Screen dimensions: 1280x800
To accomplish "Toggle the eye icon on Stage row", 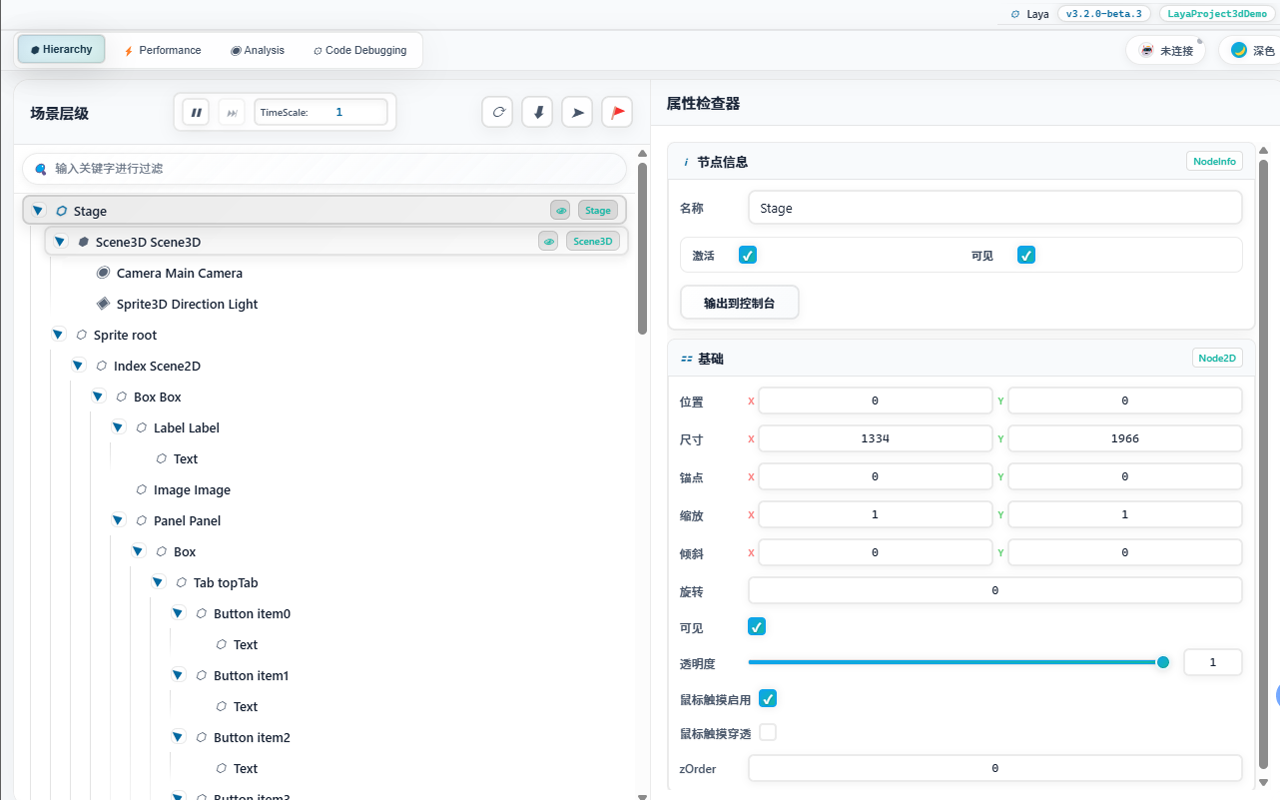I will (561, 210).
